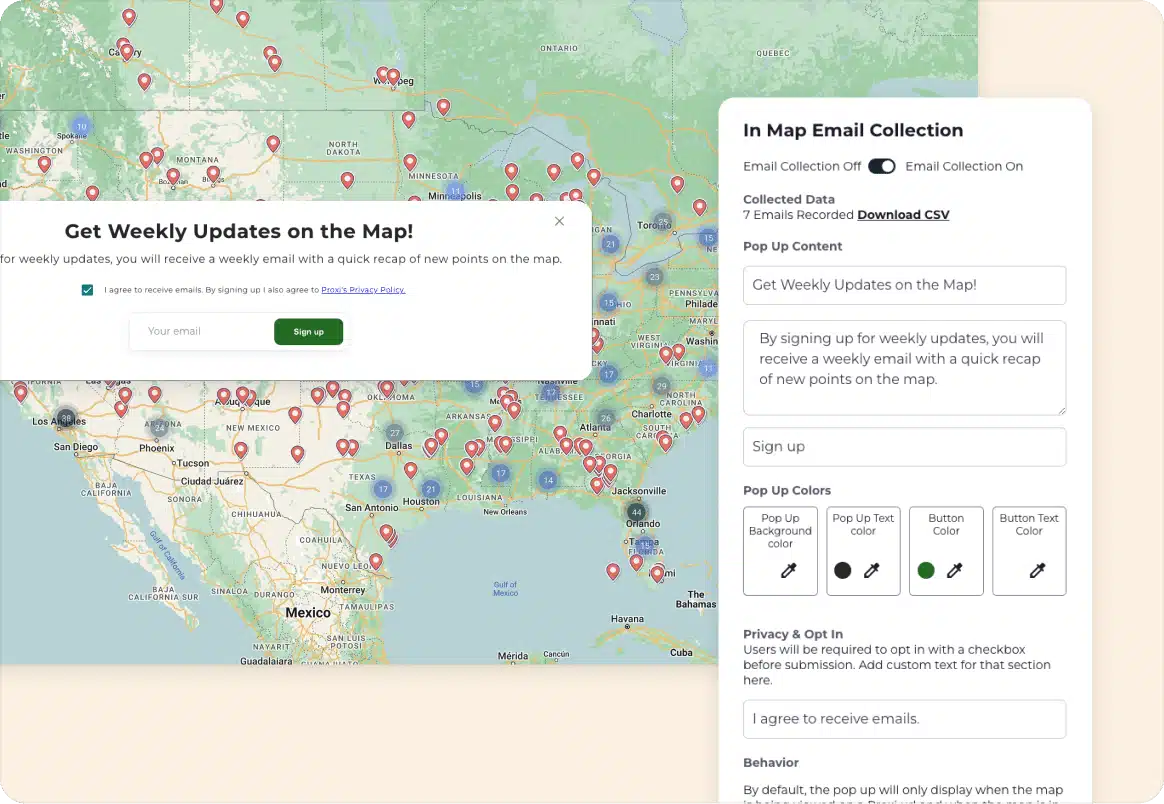This screenshot has height=804, width=1164.
Task: Click the black Pop Up Text color swatch
Action: 843,570
